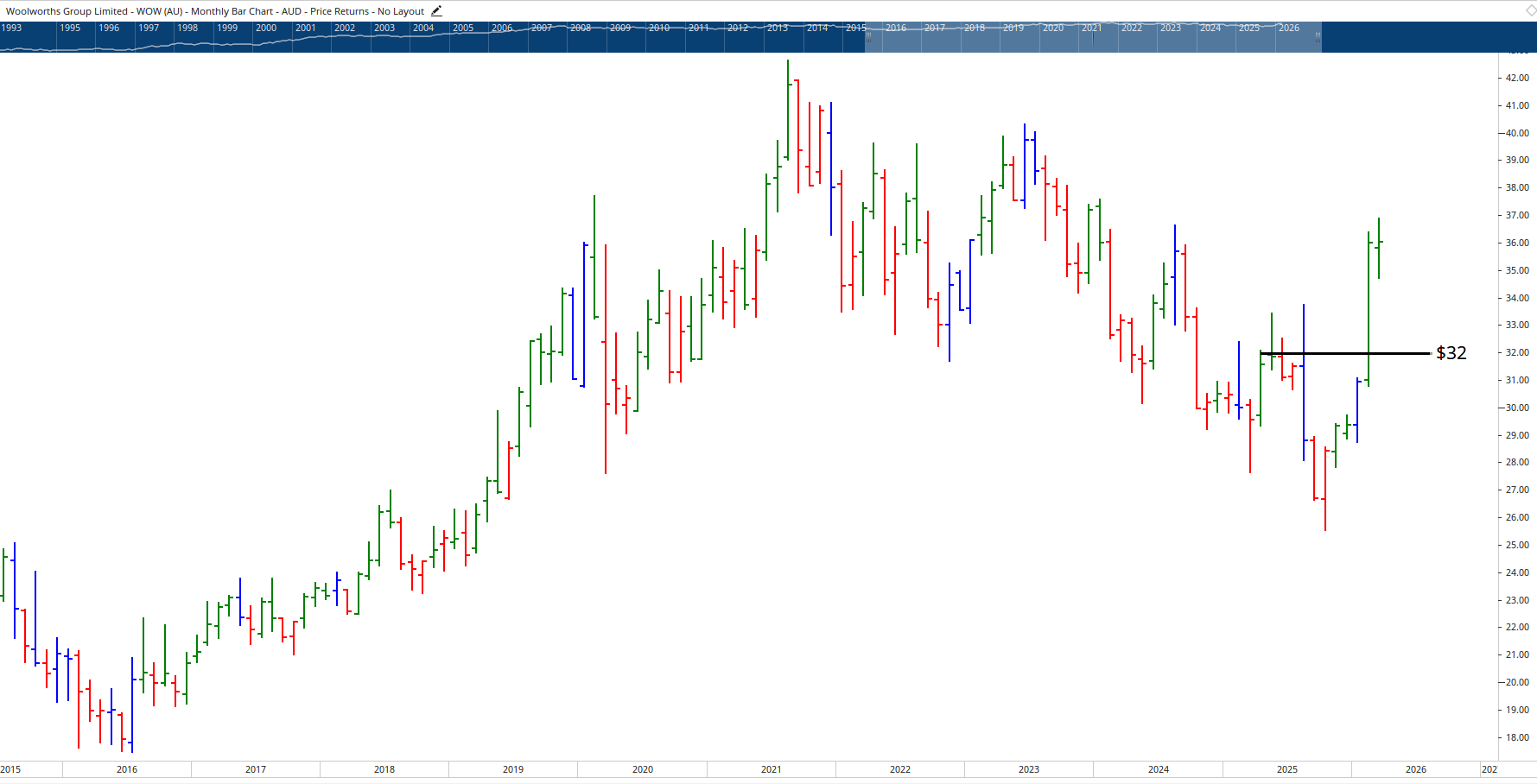Click the 2025 label on the bottom date axis
Screen dimensions: 1537x784
pos(1286,768)
